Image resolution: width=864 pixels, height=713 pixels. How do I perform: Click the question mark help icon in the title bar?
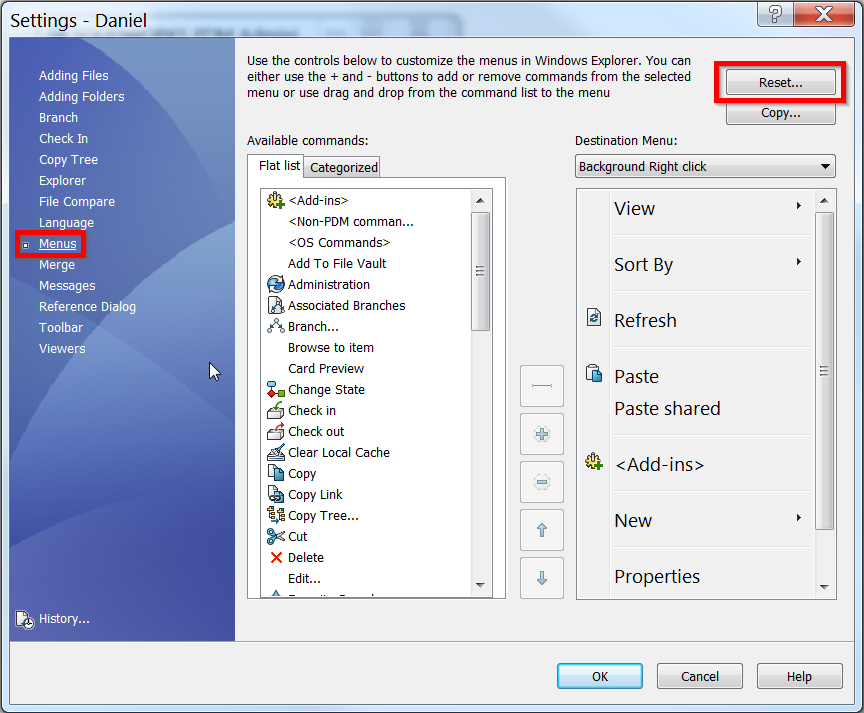tap(775, 14)
